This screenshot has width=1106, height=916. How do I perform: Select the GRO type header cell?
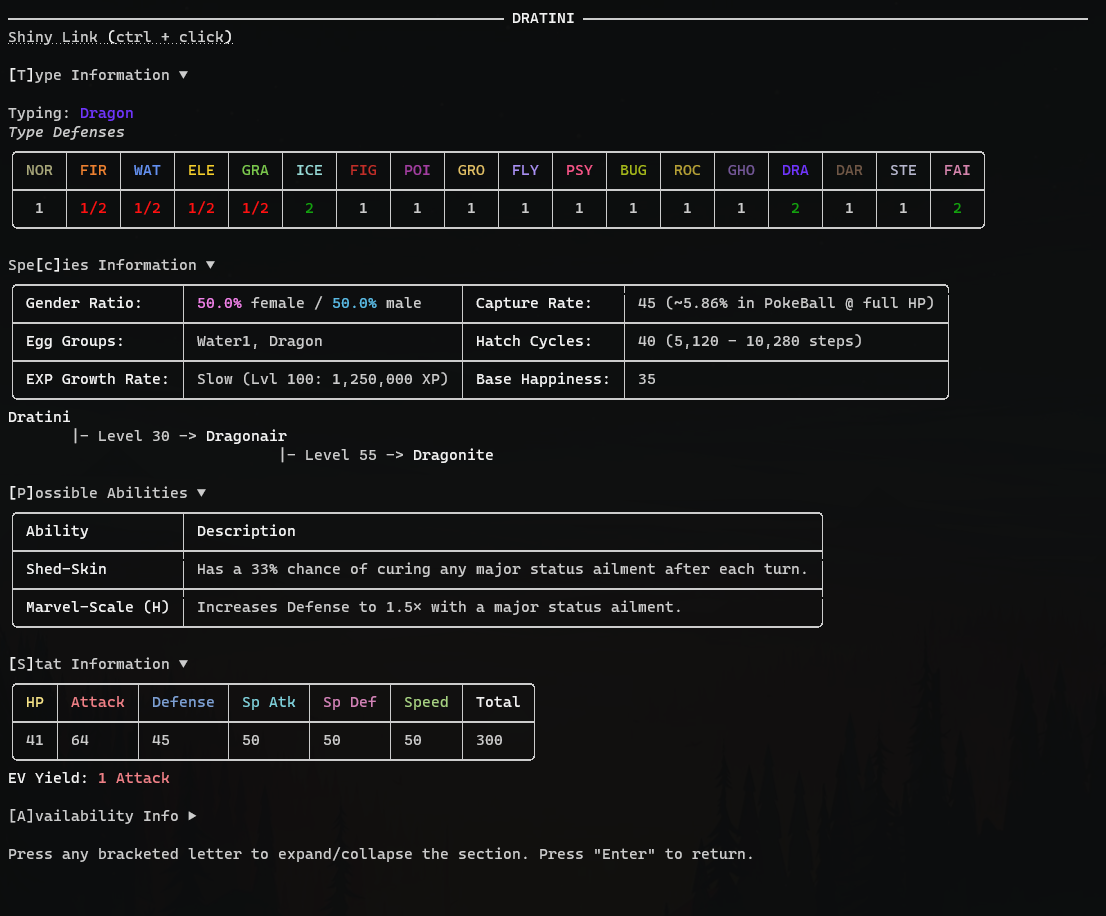[x=471, y=171]
